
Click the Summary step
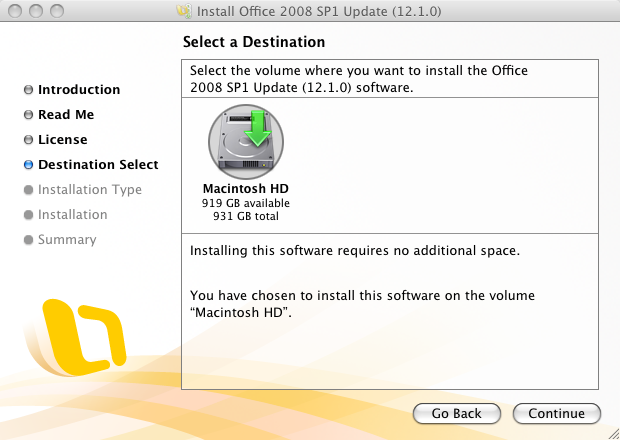click(x=60, y=240)
